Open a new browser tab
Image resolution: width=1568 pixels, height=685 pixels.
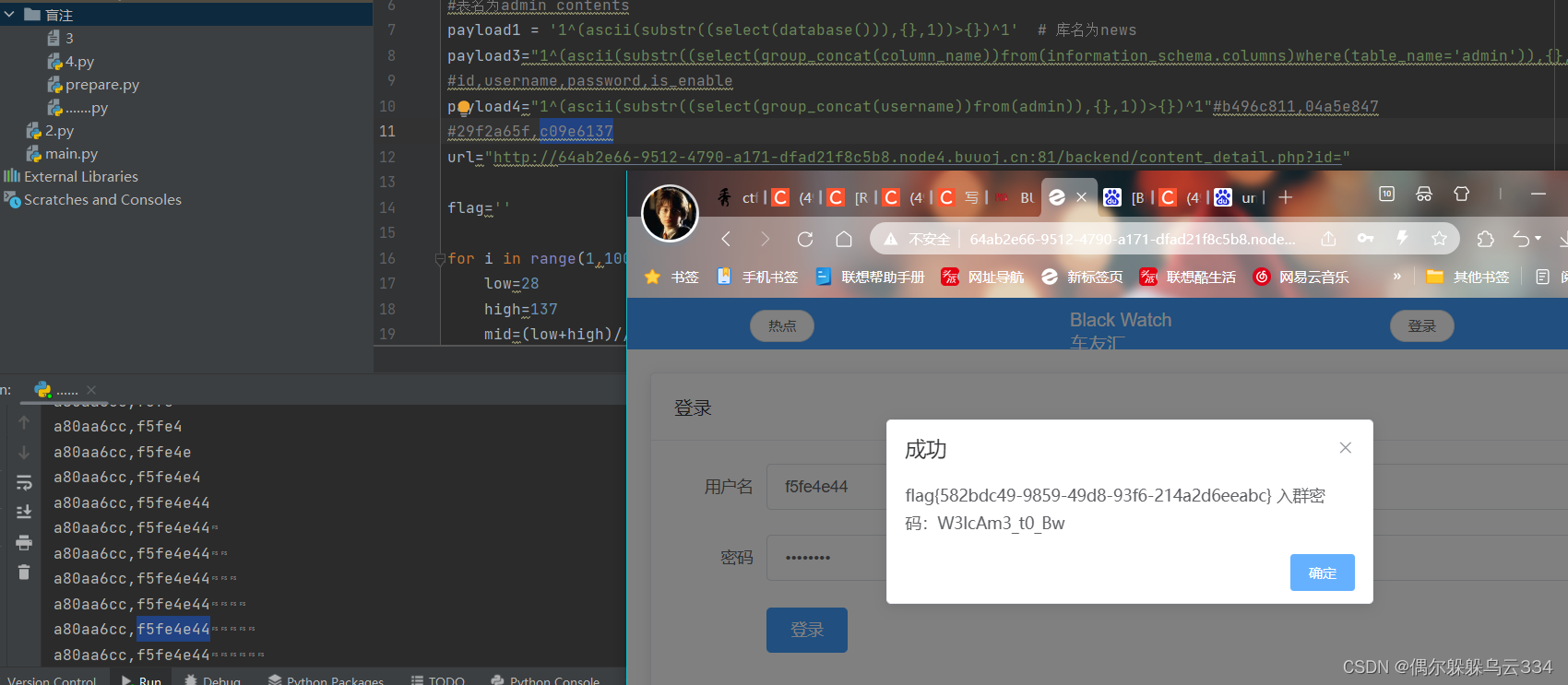click(1286, 197)
